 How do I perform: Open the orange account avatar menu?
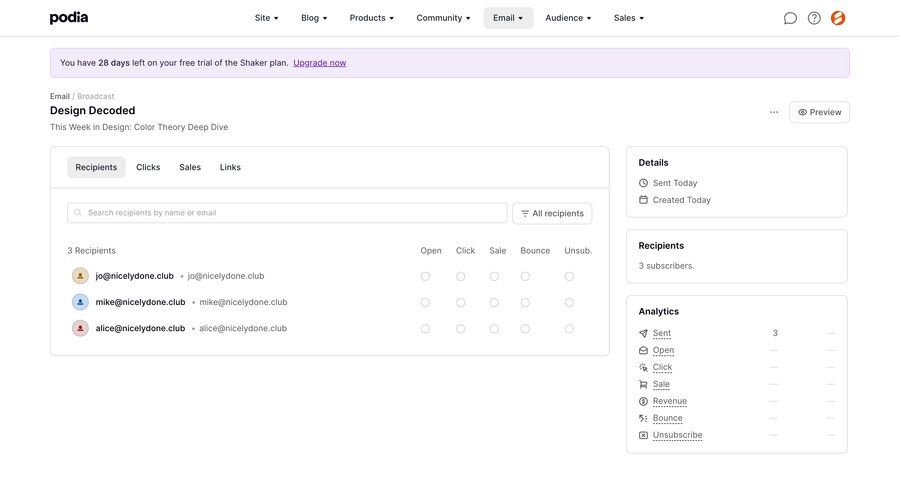[838, 18]
